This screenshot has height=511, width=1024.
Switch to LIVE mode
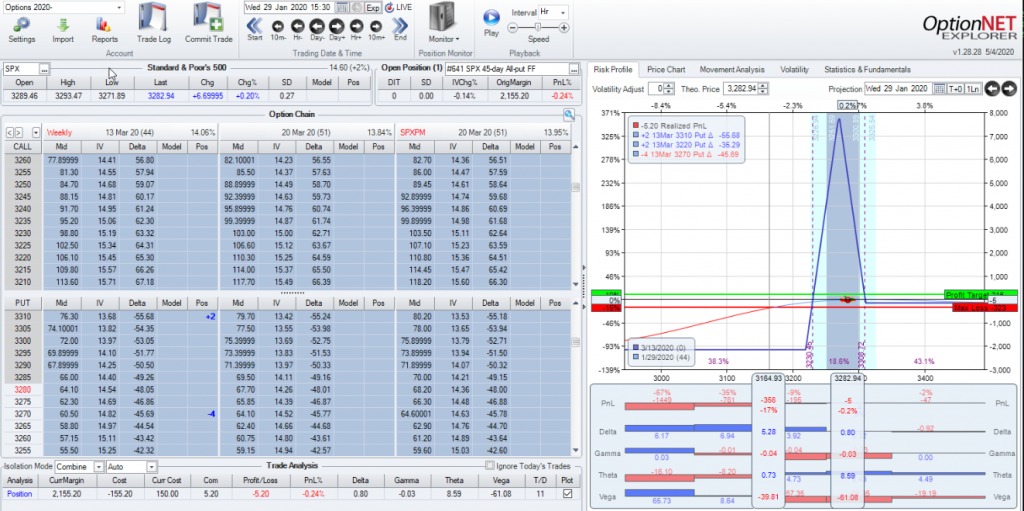tap(399, 7)
